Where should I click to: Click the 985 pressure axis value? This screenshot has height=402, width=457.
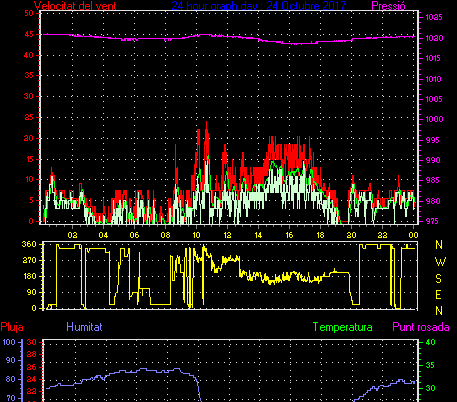(433, 180)
